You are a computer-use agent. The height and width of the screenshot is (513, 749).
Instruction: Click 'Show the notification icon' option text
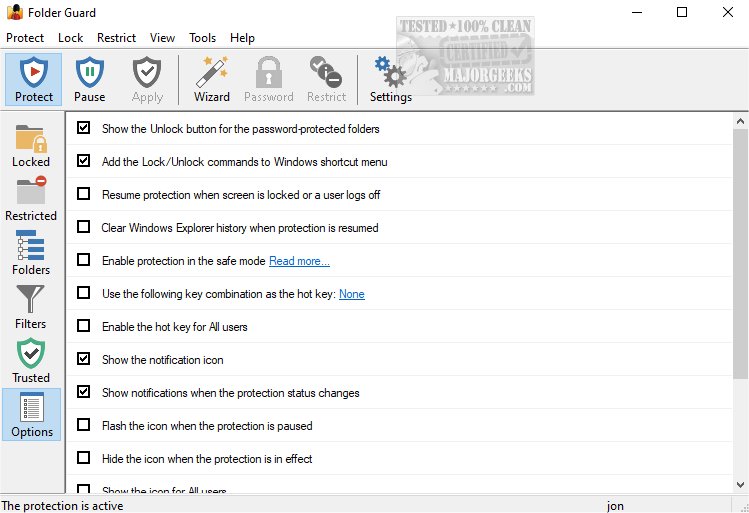tap(162, 360)
